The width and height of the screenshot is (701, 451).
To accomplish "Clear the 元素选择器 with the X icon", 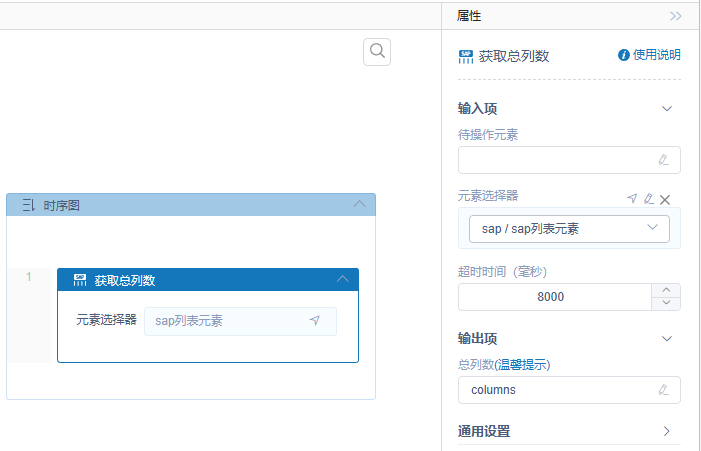I will (x=665, y=199).
